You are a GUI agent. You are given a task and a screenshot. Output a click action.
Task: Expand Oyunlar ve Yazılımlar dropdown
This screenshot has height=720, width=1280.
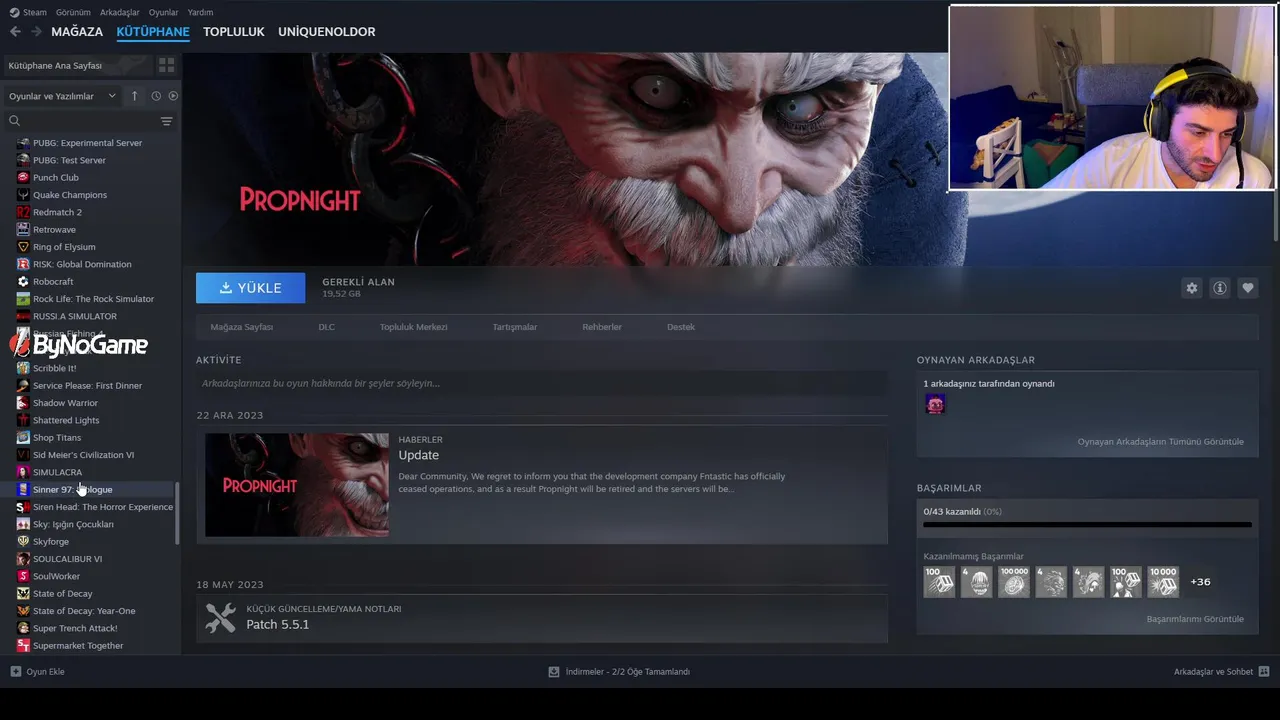point(62,96)
